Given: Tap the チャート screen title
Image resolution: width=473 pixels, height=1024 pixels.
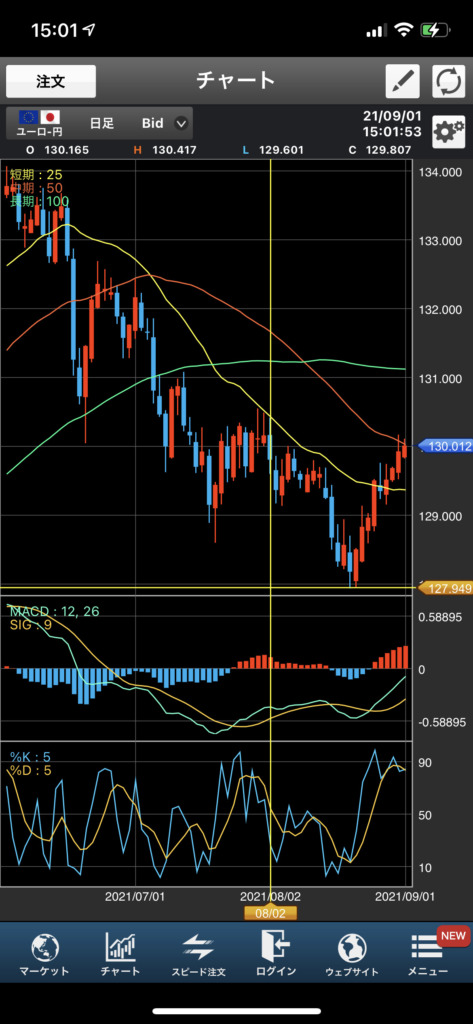Looking at the screenshot, I should (x=236, y=81).
